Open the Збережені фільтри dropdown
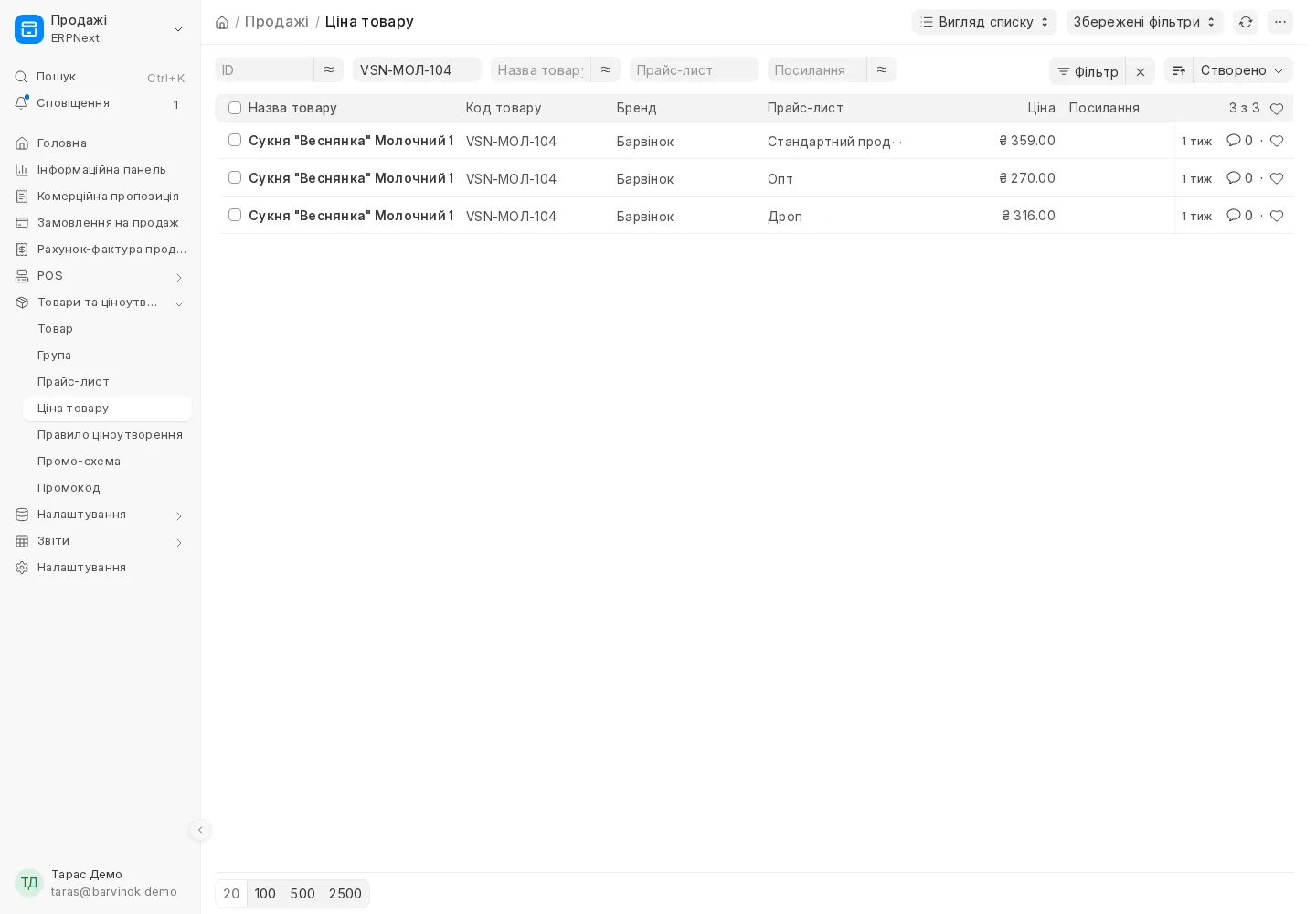1316x914 pixels. point(1144,22)
